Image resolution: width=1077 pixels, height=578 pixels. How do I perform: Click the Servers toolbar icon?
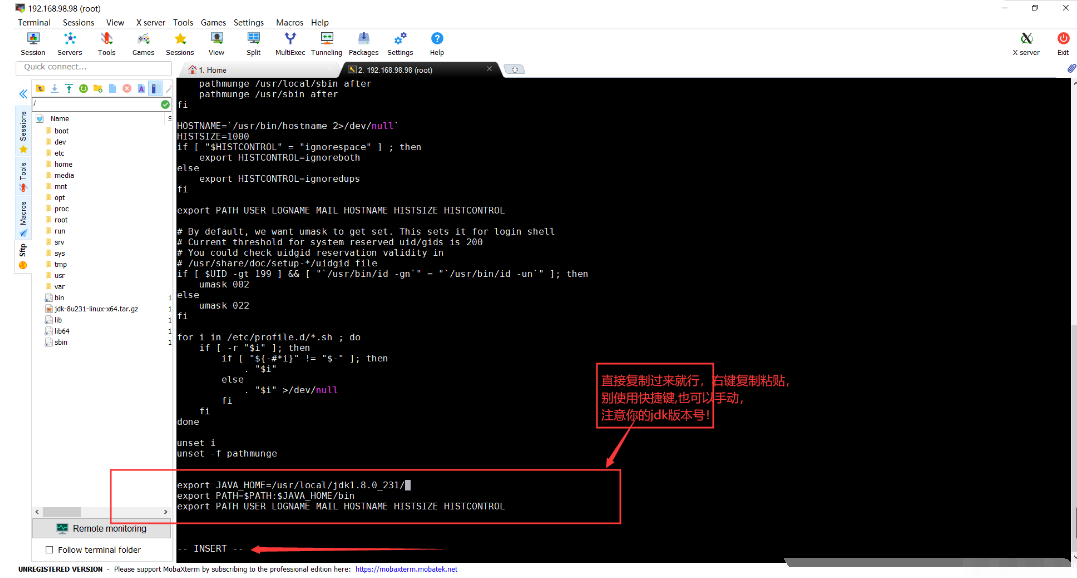point(70,43)
